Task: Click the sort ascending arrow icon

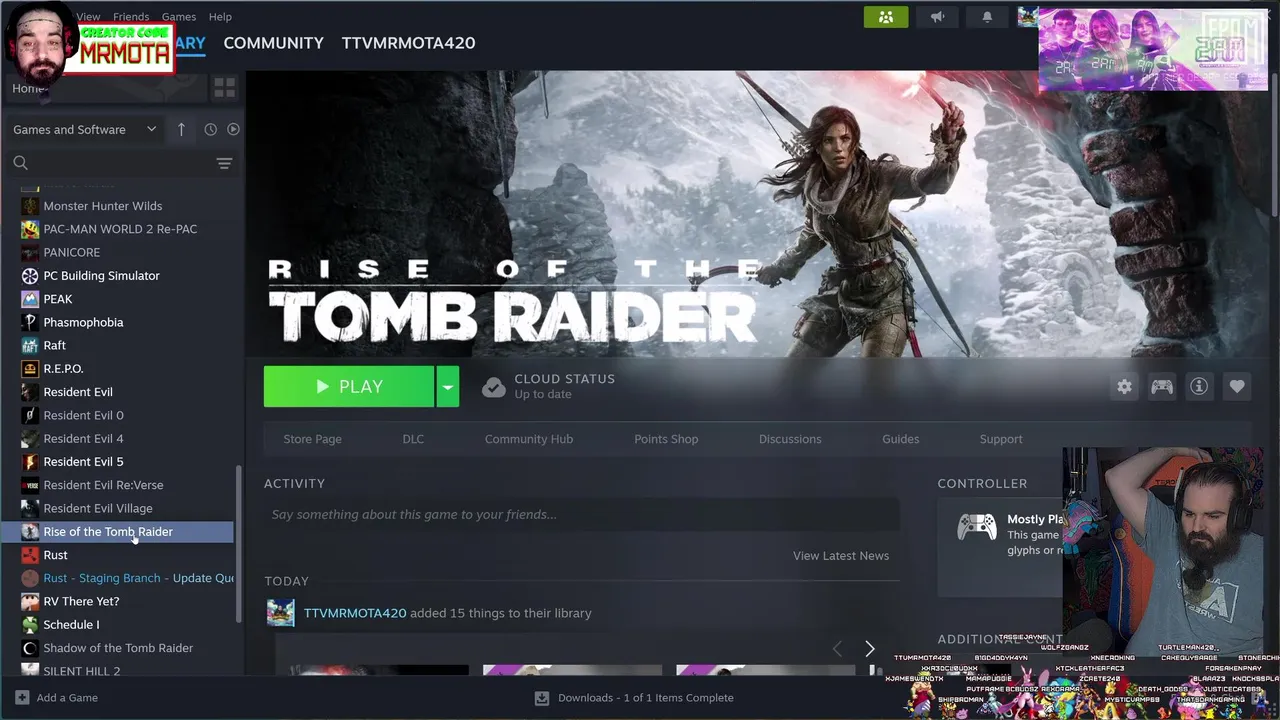Action: (181, 129)
